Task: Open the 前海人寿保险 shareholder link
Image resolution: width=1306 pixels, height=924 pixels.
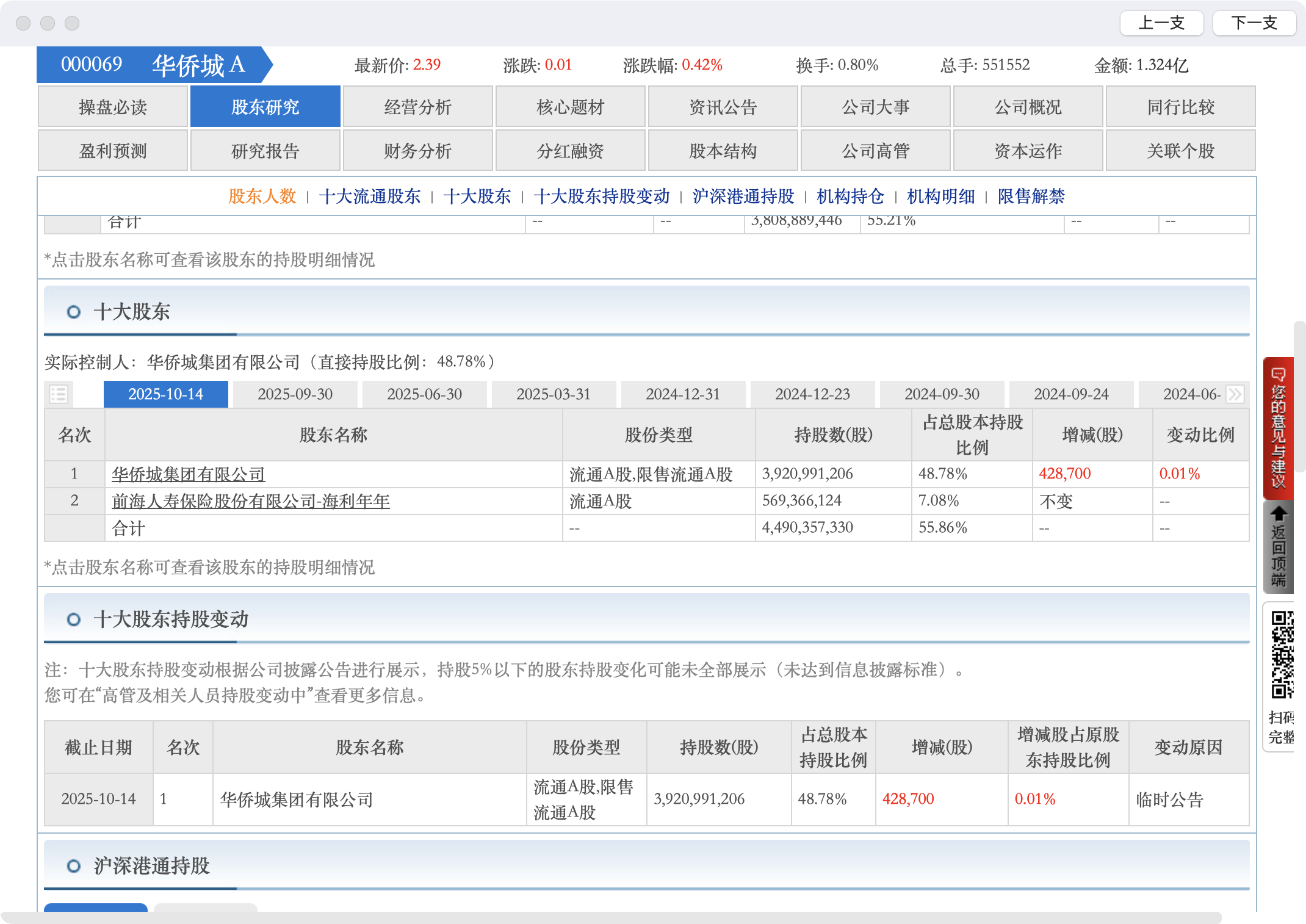Action: pyautogui.click(x=251, y=501)
